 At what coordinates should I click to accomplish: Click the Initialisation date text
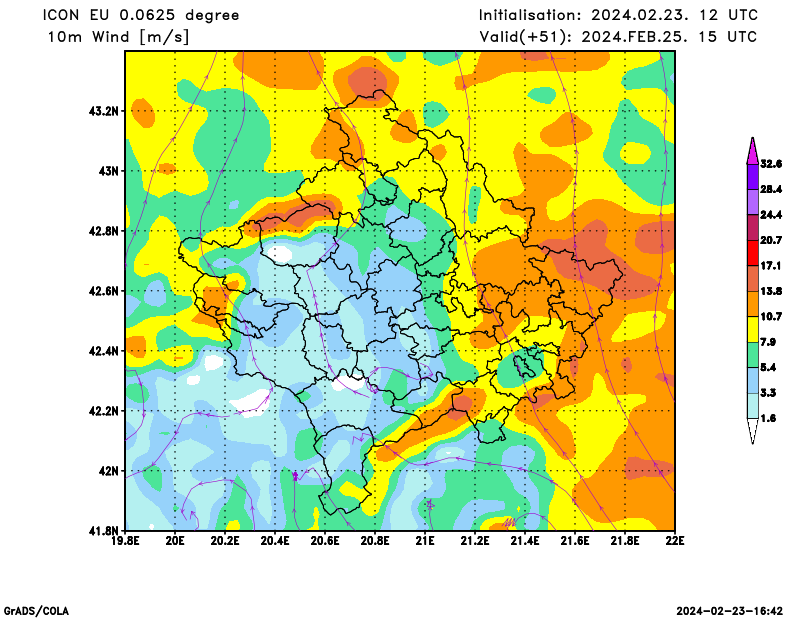(618, 15)
